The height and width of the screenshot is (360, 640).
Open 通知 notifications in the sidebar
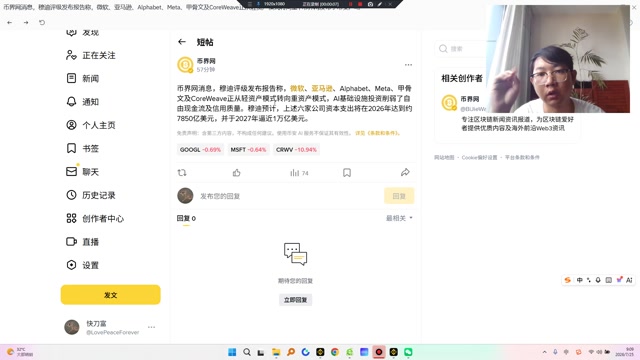click(x=82, y=102)
